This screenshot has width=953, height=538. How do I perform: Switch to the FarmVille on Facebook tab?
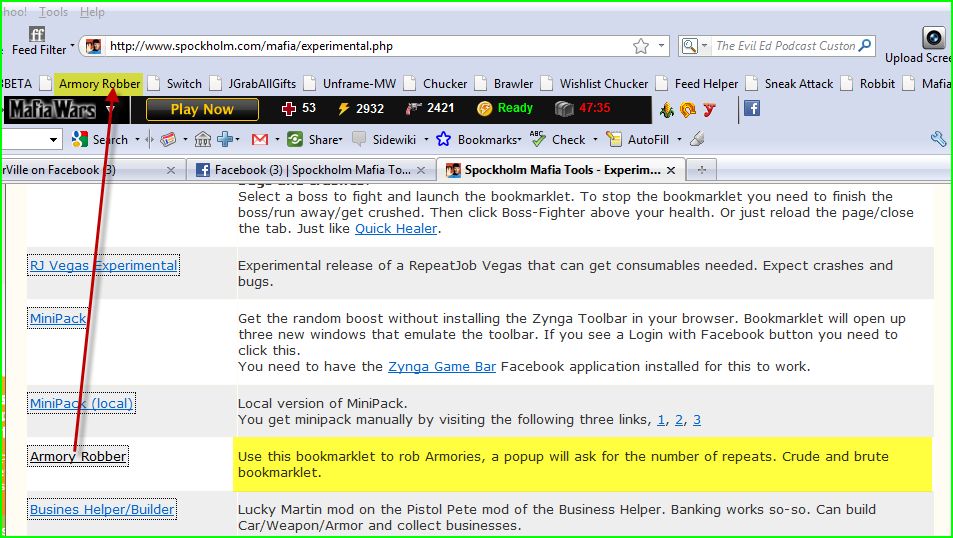pos(90,170)
